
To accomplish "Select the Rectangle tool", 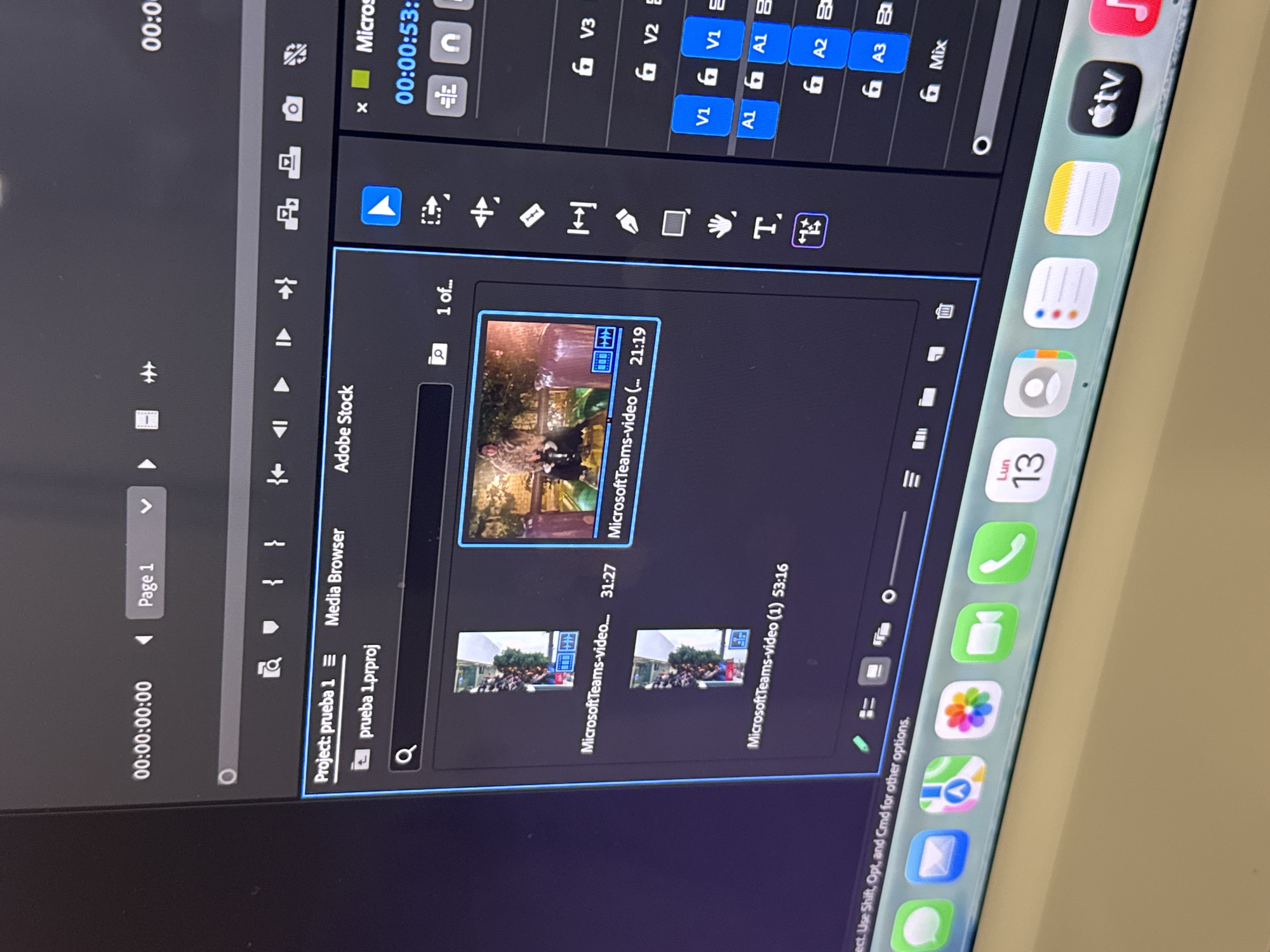I will click(674, 223).
